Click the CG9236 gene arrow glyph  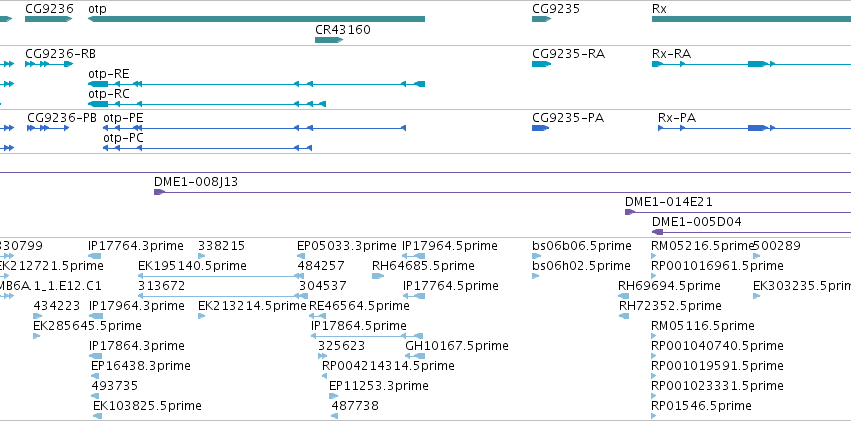(48, 19)
